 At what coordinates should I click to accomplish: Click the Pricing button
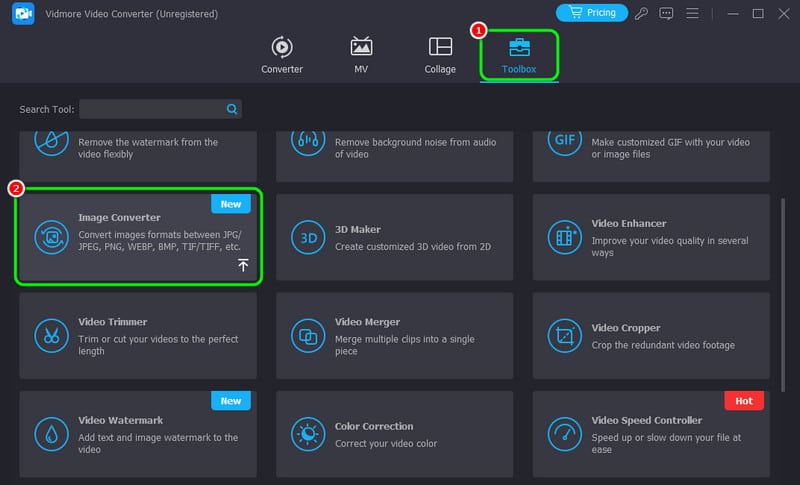pos(591,13)
